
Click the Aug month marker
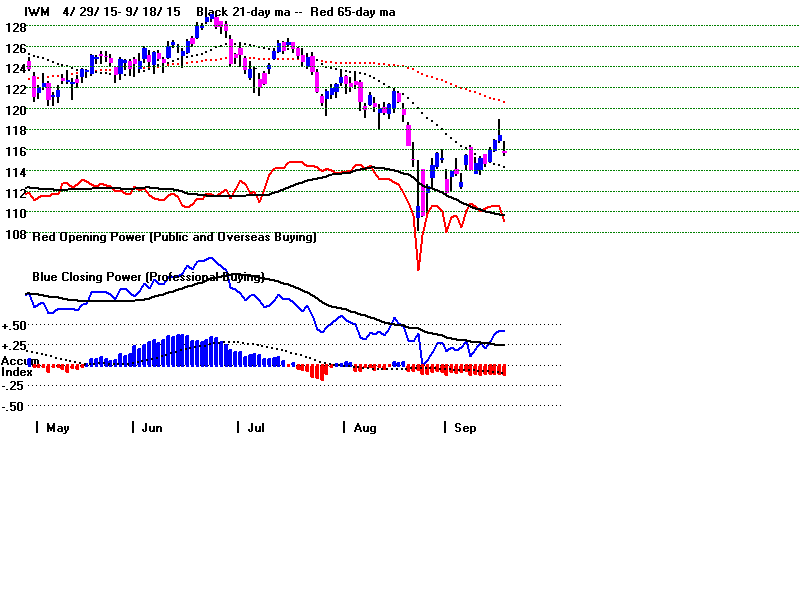coord(365,428)
